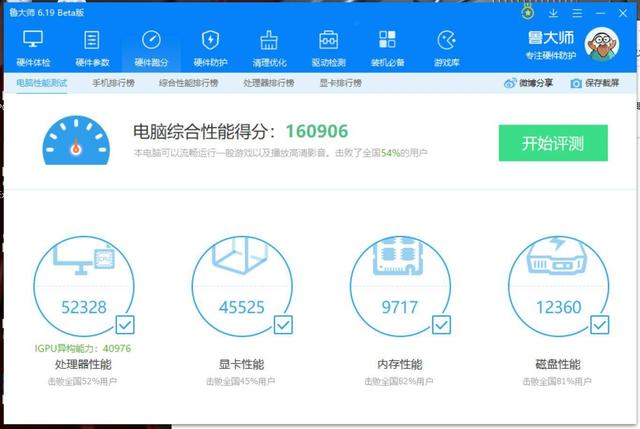Viewport: 640px width, 429px height.
Task: Uncheck the 内存性能 test checkbox
Action: (x=441, y=325)
